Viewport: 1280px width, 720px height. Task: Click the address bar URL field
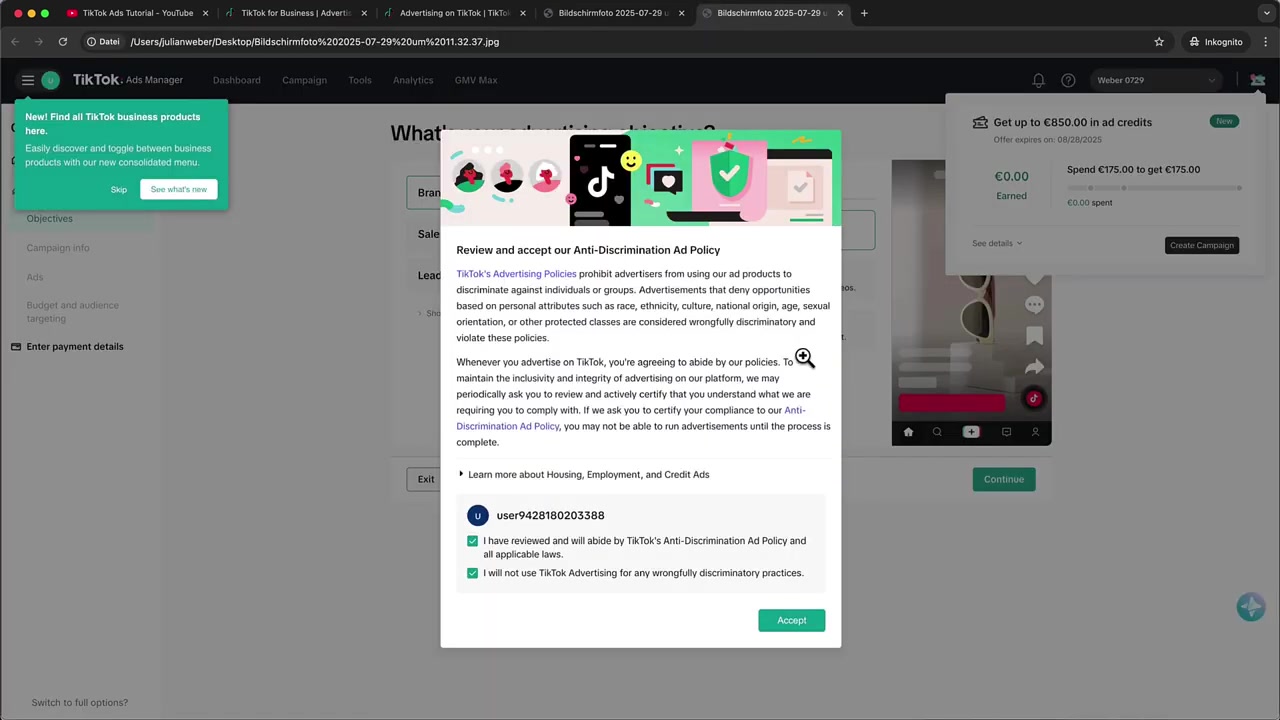(x=640, y=42)
